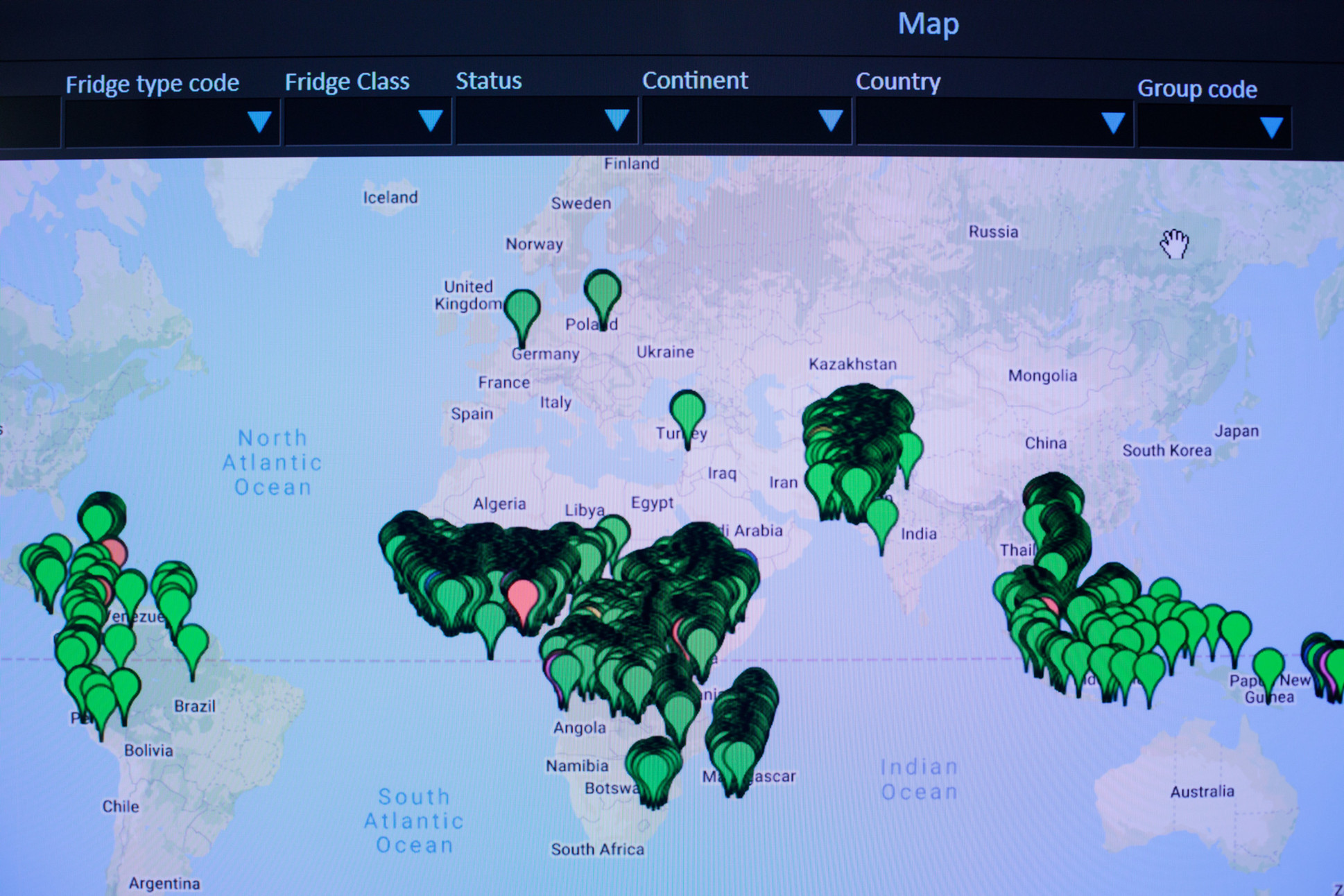This screenshot has height=896, width=1344.
Task: Click the Russia label on the map
Action: (993, 232)
